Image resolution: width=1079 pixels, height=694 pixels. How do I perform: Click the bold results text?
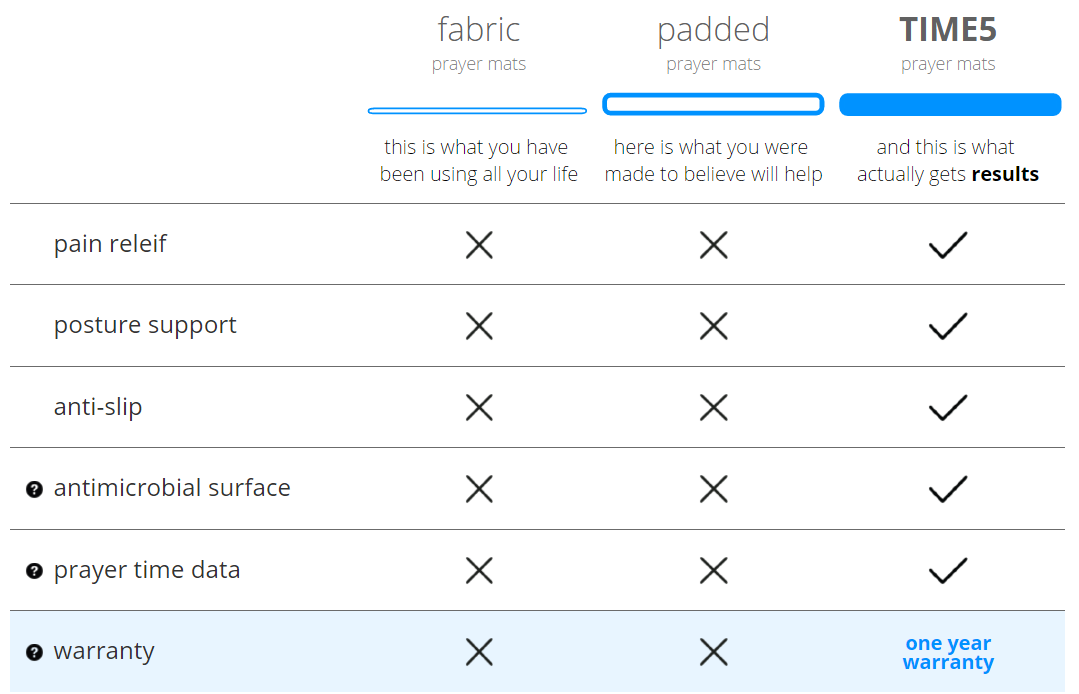tap(1005, 174)
